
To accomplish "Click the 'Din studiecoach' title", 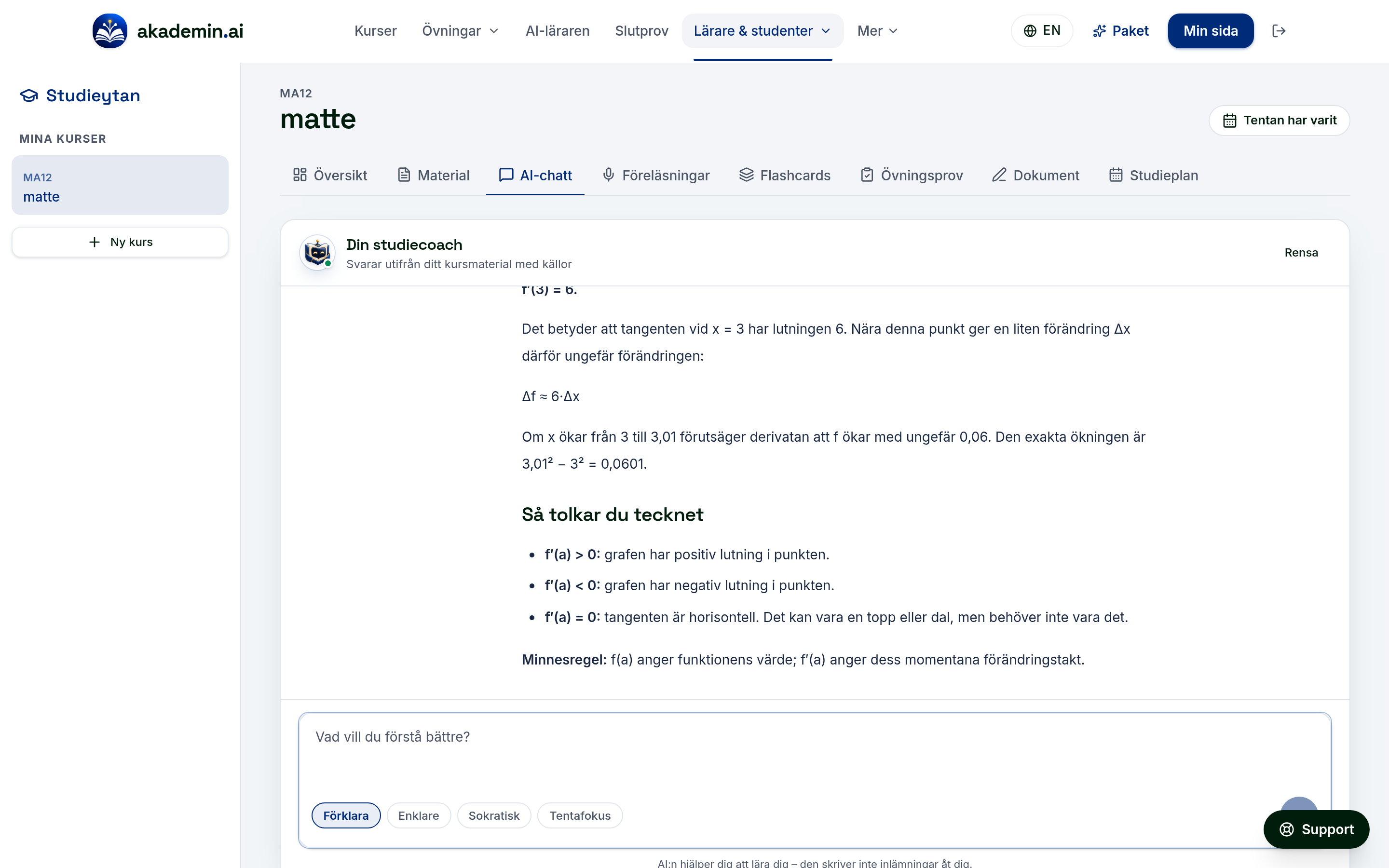I will pyautogui.click(x=404, y=244).
